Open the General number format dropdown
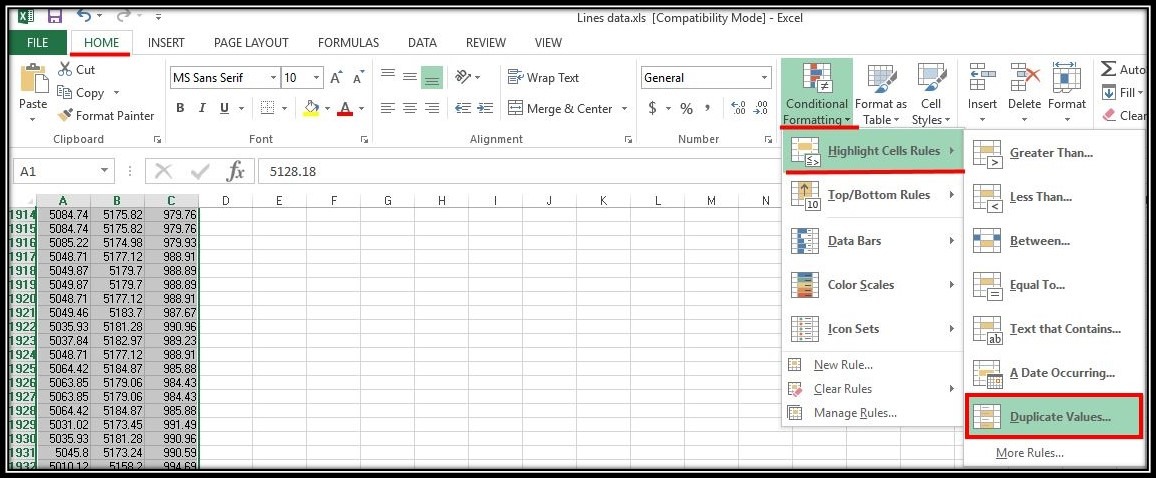Viewport: 1156px width, 478px height. 764,77
